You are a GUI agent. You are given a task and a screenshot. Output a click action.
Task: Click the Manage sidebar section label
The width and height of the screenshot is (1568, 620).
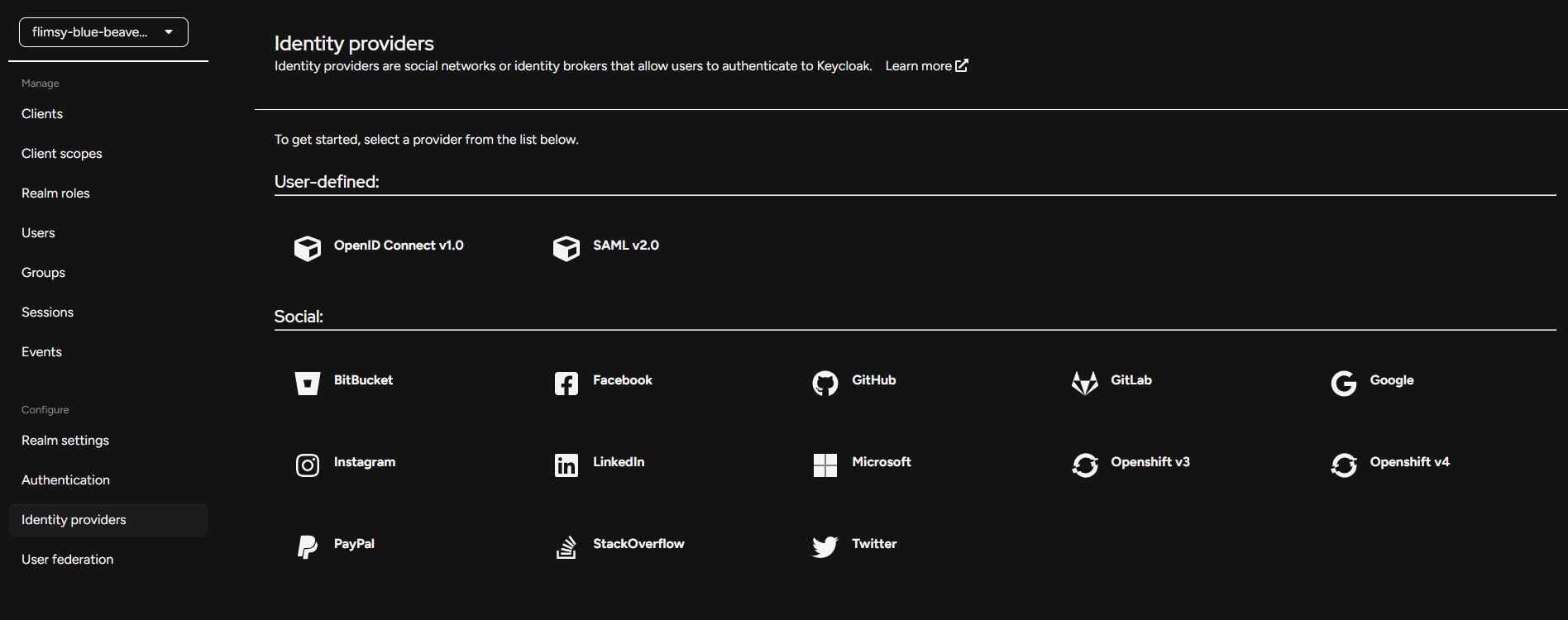click(41, 83)
